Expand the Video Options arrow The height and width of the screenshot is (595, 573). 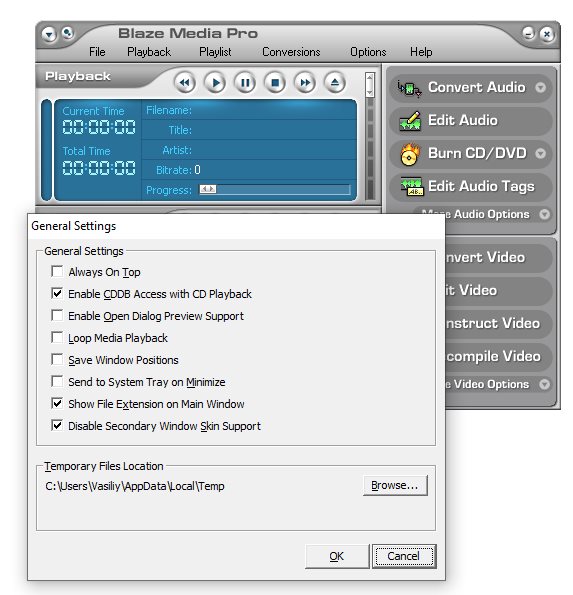(x=545, y=384)
